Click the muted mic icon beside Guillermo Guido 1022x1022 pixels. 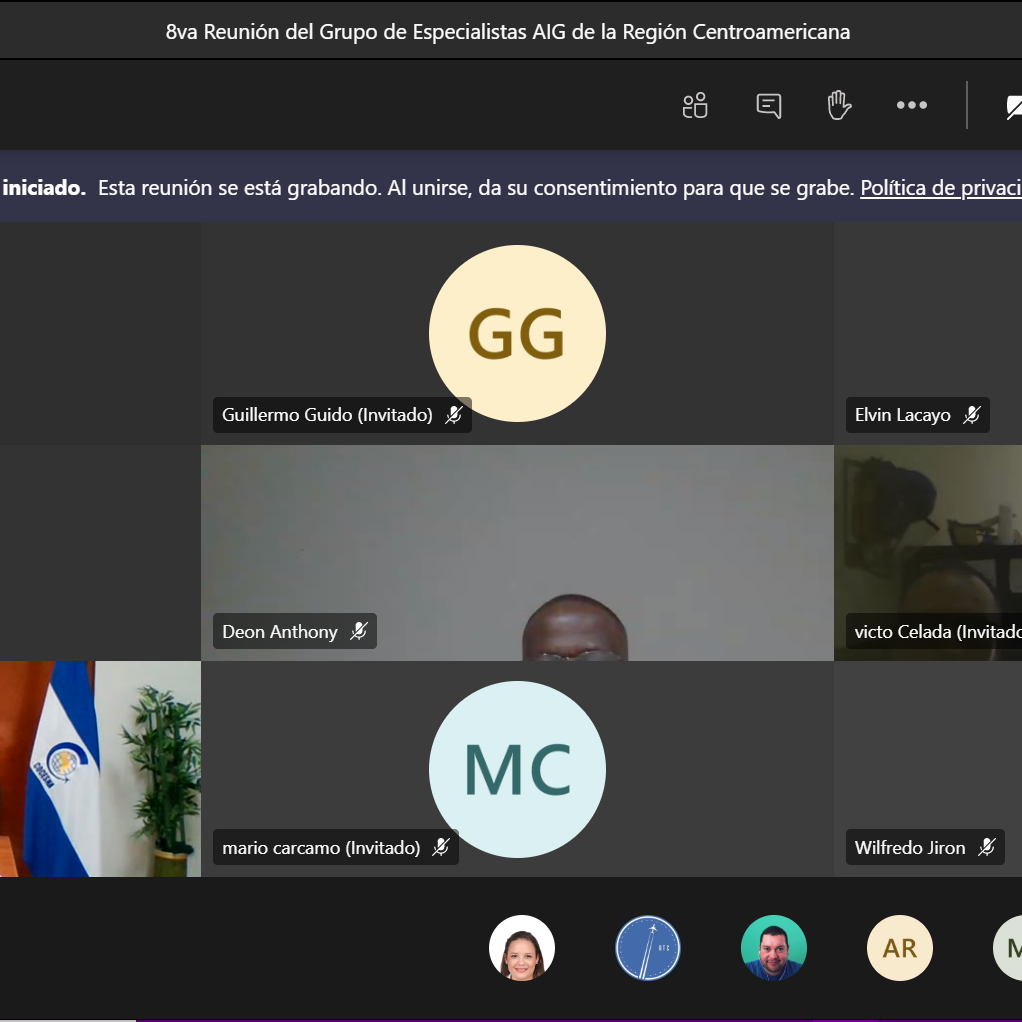click(454, 415)
